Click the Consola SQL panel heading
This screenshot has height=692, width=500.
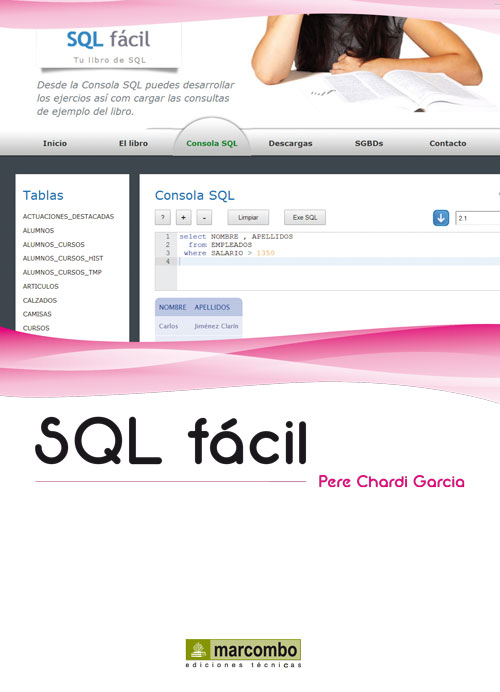(x=195, y=195)
